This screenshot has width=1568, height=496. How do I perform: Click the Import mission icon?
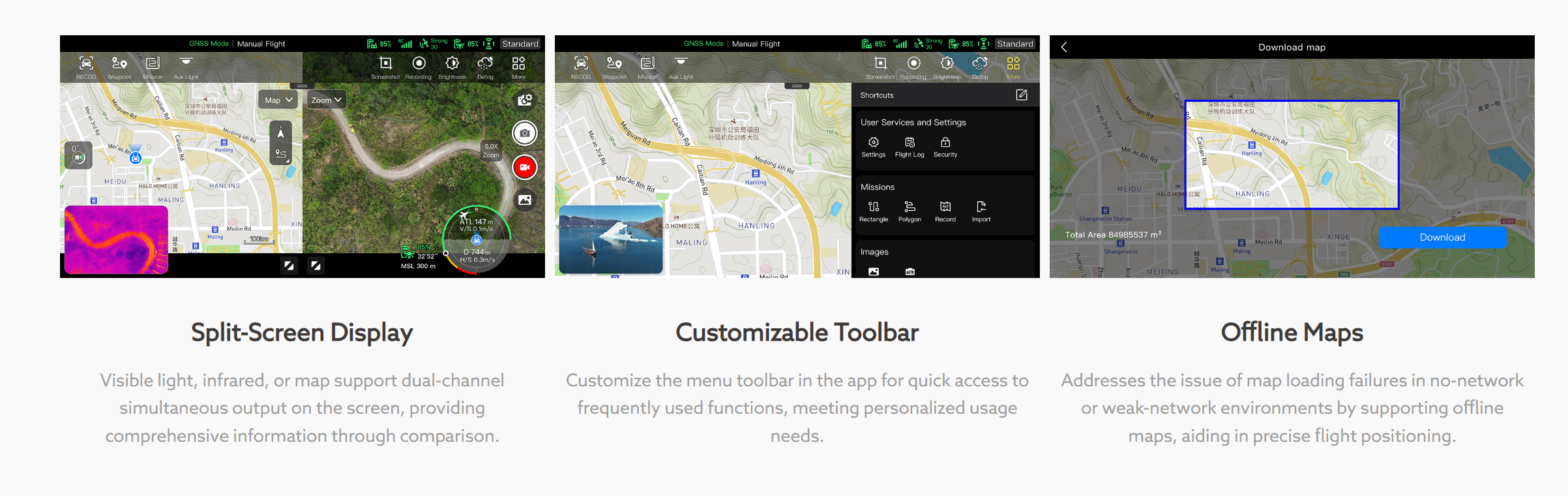click(x=981, y=211)
